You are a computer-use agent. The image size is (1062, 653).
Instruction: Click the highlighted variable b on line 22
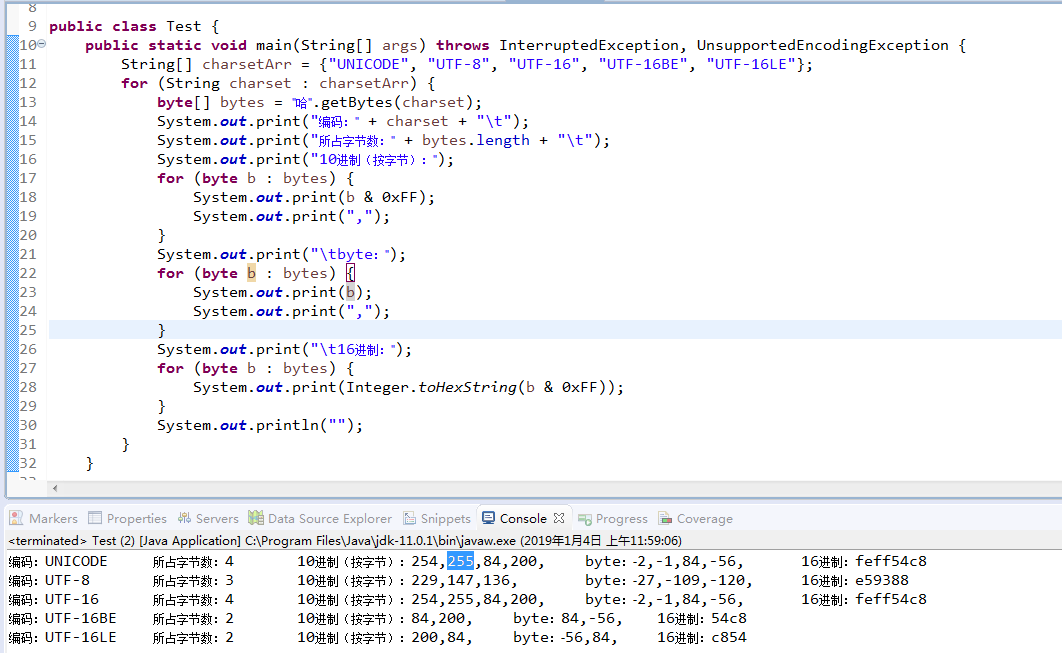[x=251, y=273]
